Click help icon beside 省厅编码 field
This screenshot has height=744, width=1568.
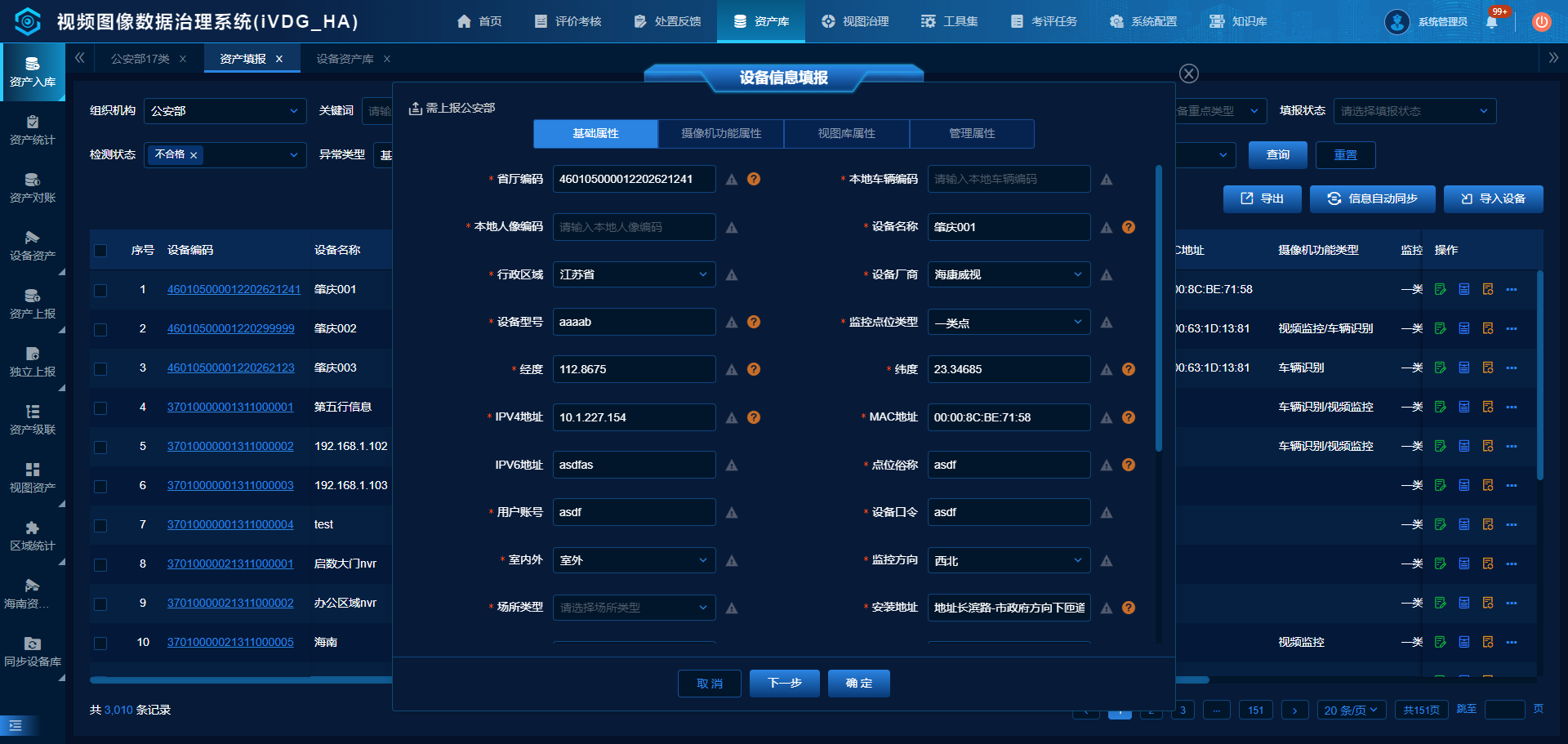[754, 179]
